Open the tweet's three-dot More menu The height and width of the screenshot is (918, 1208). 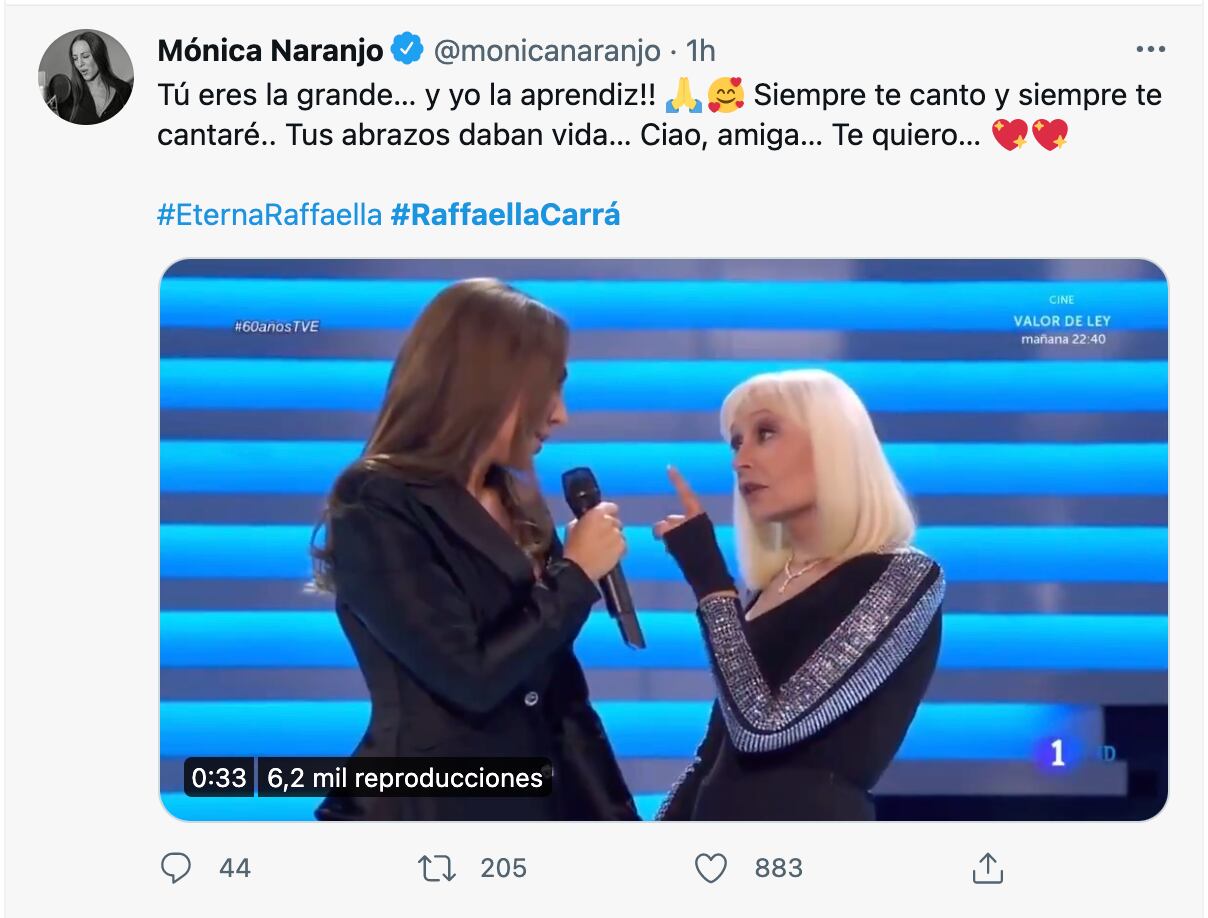[1152, 50]
